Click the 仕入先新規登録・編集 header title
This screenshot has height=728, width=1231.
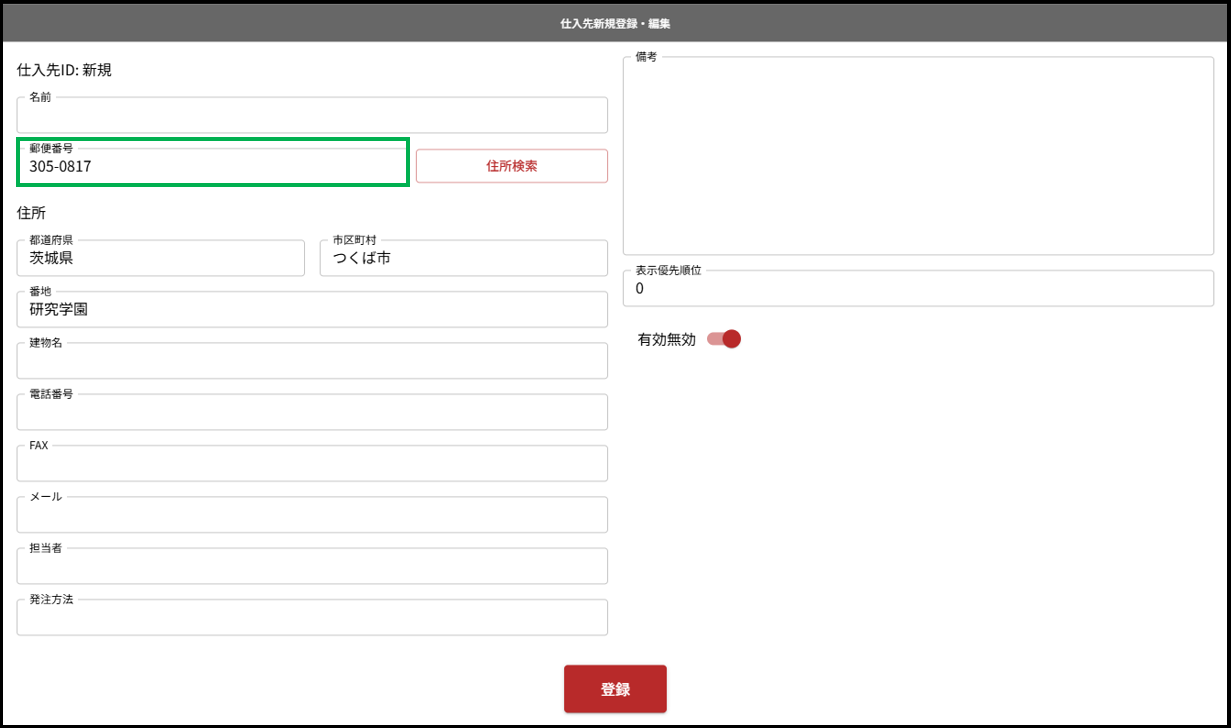click(x=615, y=22)
